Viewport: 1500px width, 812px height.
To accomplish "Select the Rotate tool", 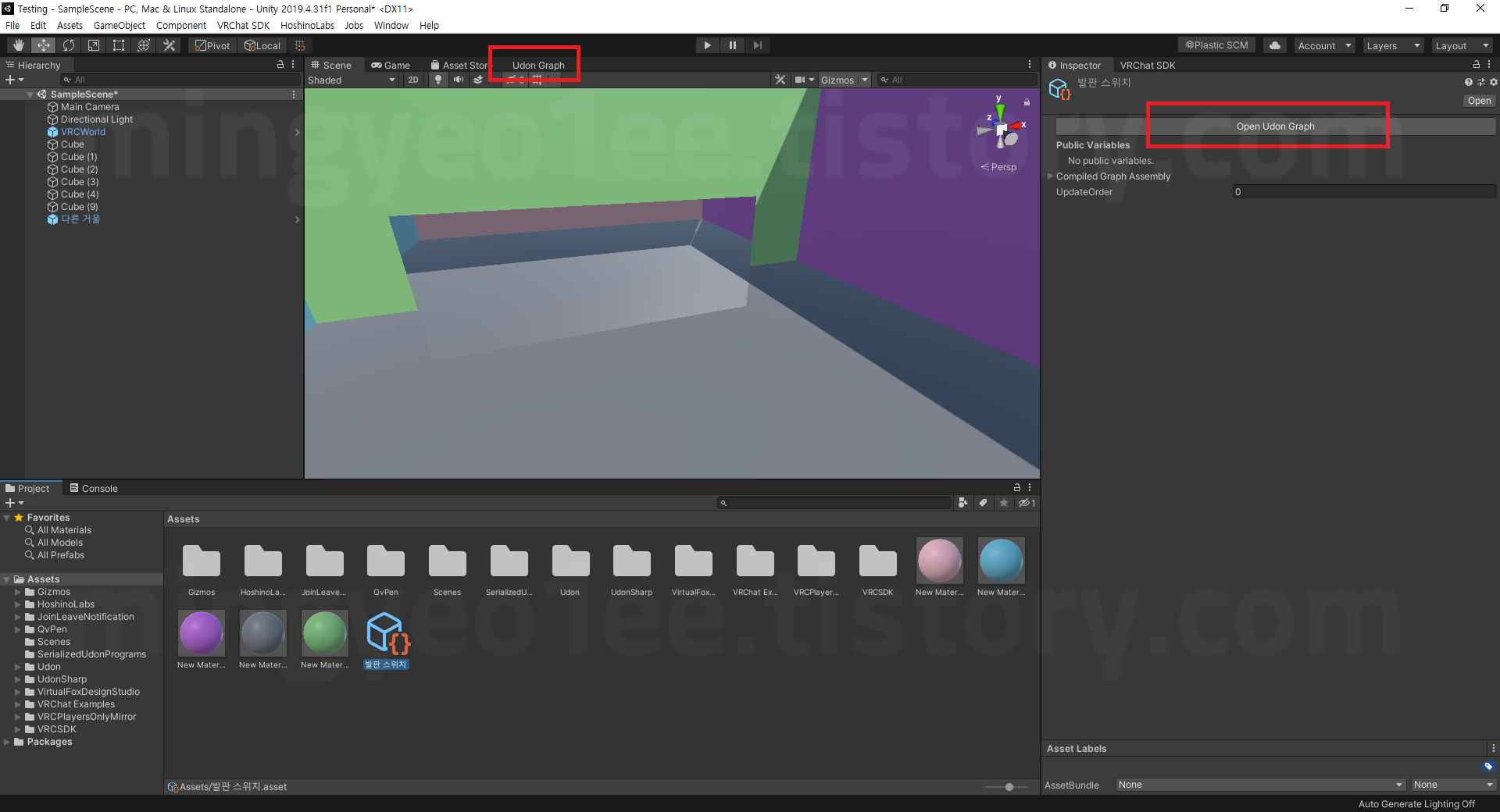I will point(69,45).
